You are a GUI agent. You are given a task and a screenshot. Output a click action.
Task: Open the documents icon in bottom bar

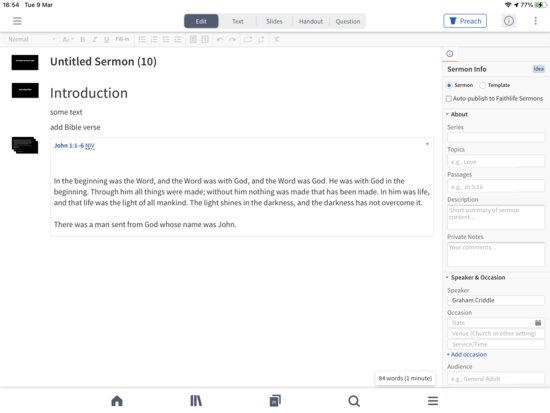tap(275, 400)
